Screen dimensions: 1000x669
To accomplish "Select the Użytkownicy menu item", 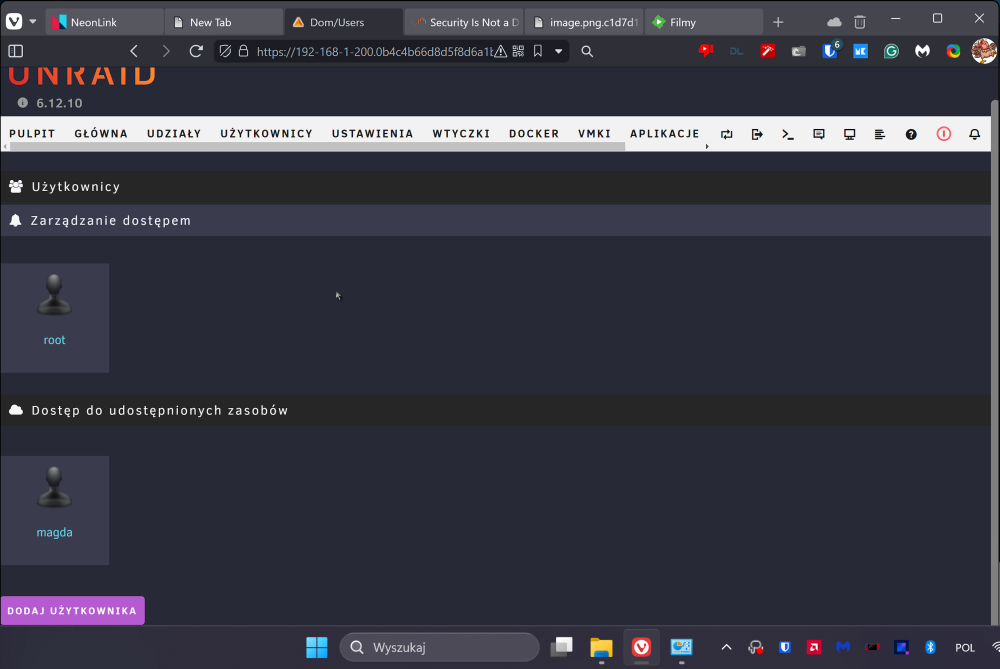I will [267, 133].
